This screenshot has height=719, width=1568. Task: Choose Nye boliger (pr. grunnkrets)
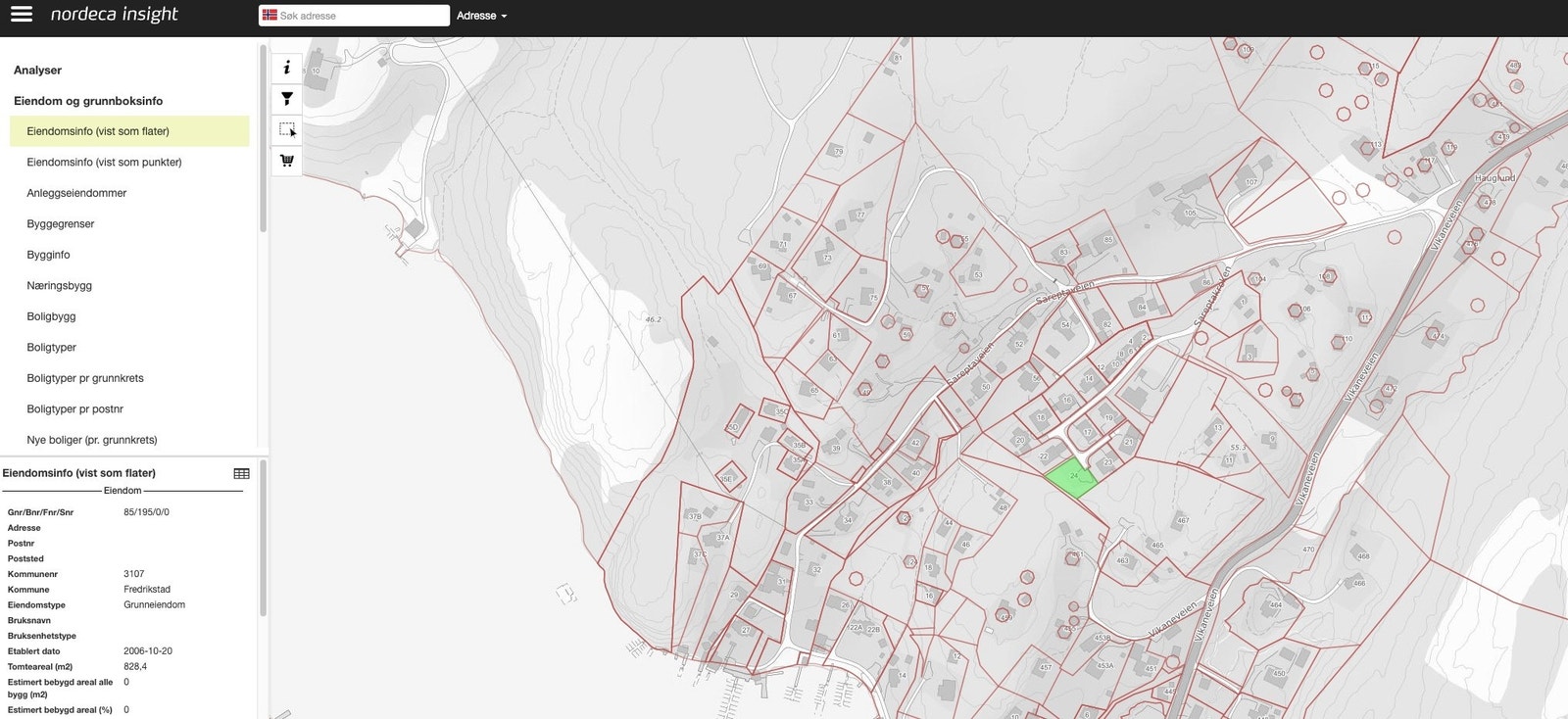[x=92, y=440]
